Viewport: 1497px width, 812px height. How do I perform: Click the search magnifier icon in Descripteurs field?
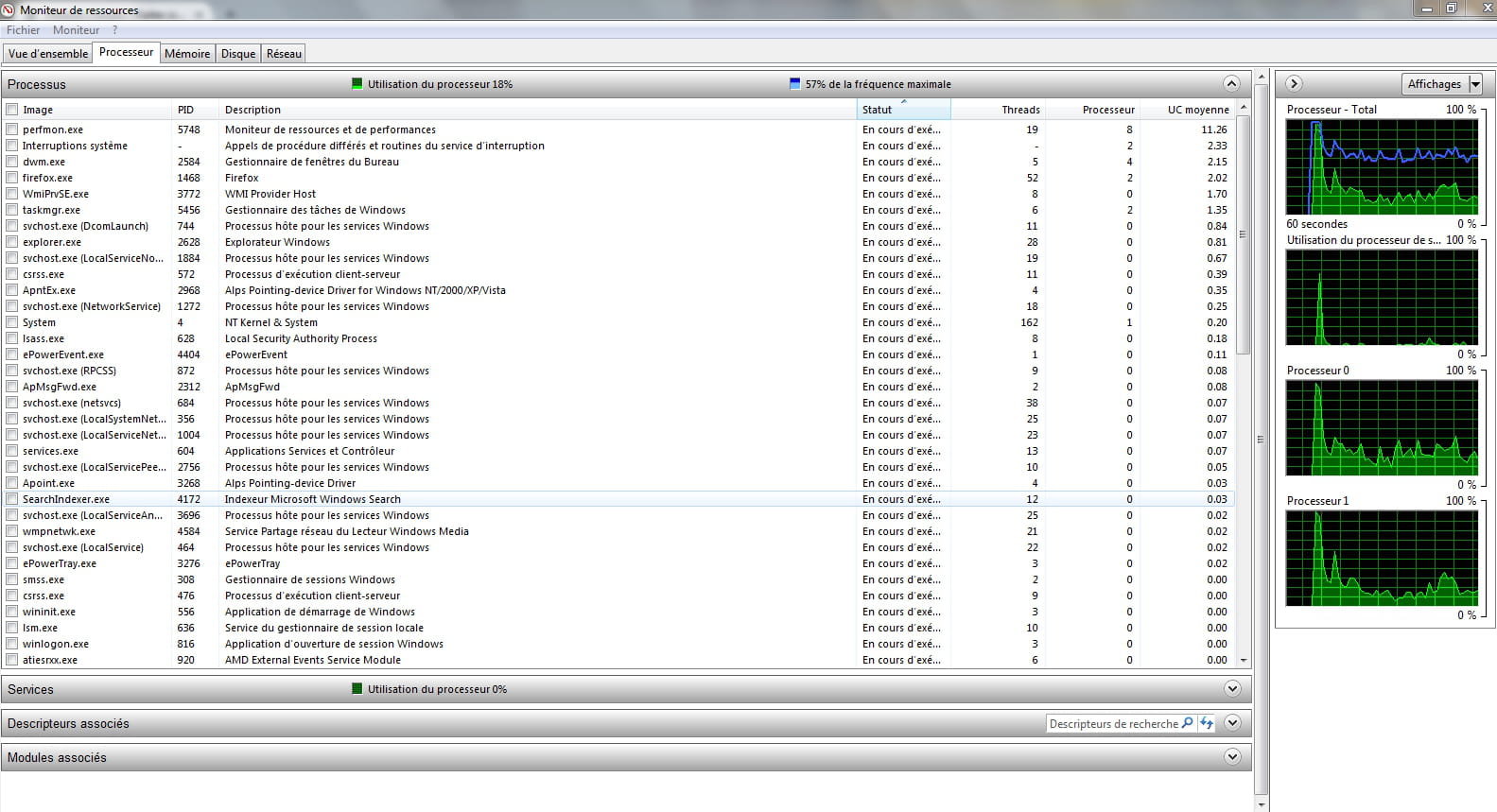tap(1188, 723)
